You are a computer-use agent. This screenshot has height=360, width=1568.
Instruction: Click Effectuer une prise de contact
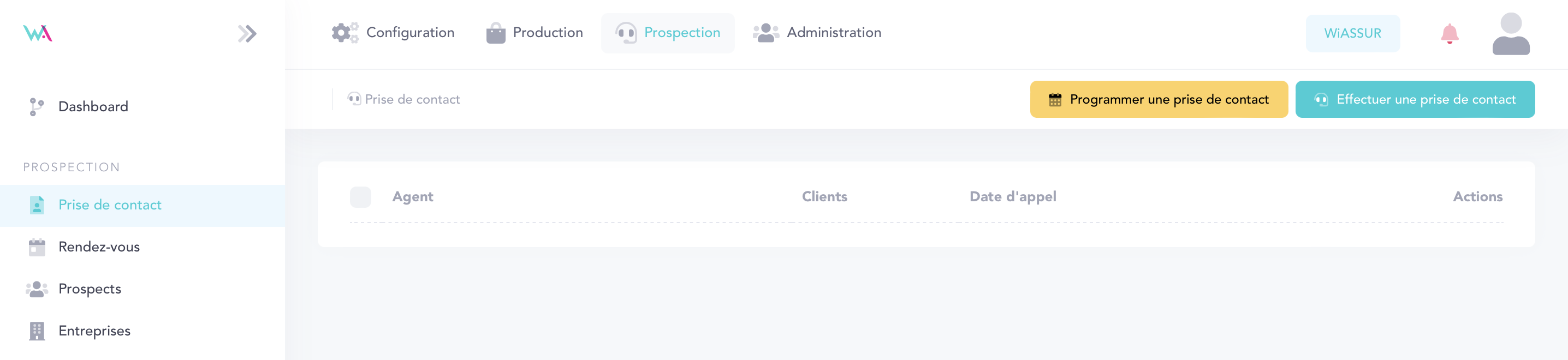[1415, 99]
